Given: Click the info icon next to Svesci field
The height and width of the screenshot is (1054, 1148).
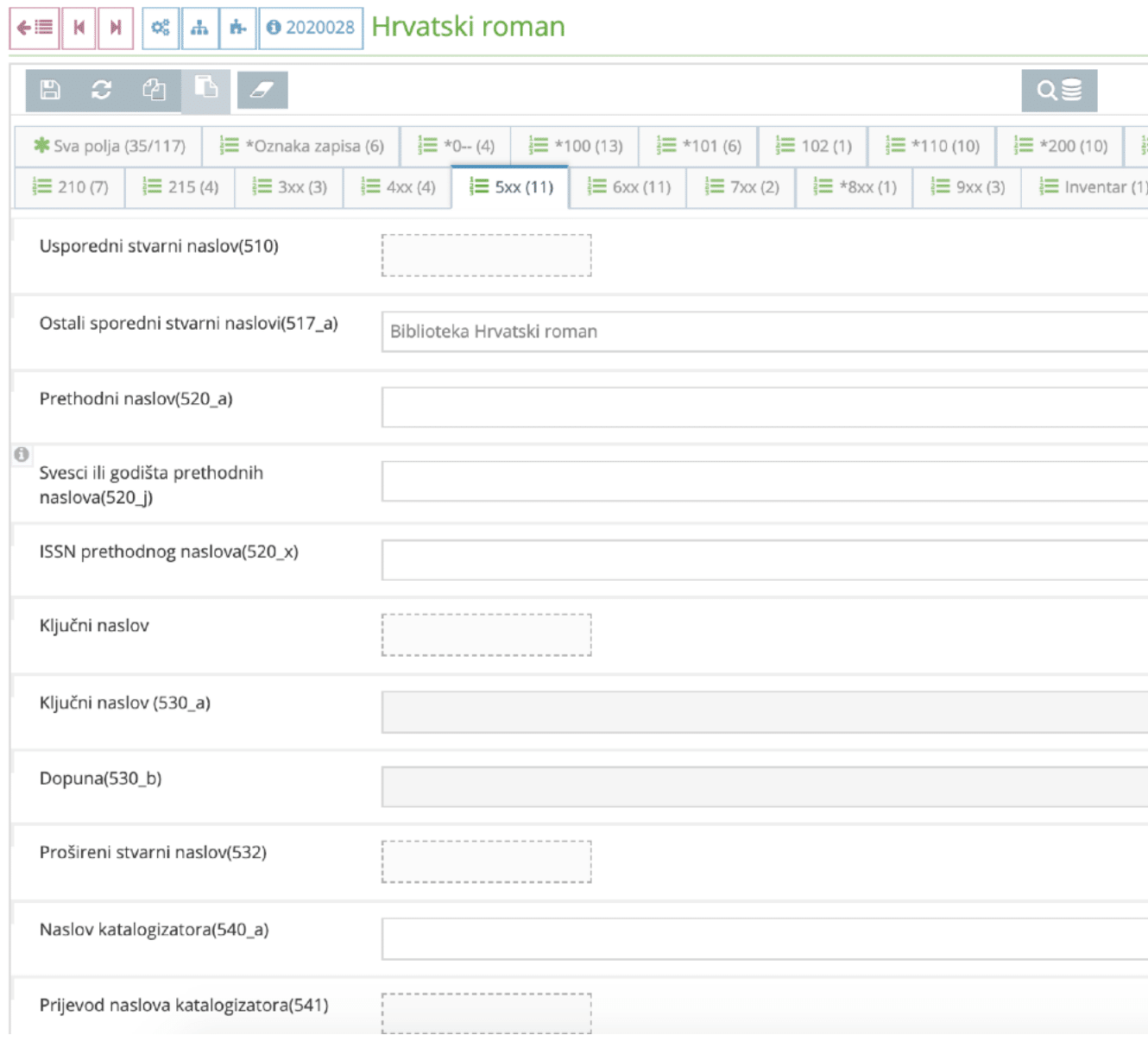Looking at the screenshot, I should click(x=22, y=452).
